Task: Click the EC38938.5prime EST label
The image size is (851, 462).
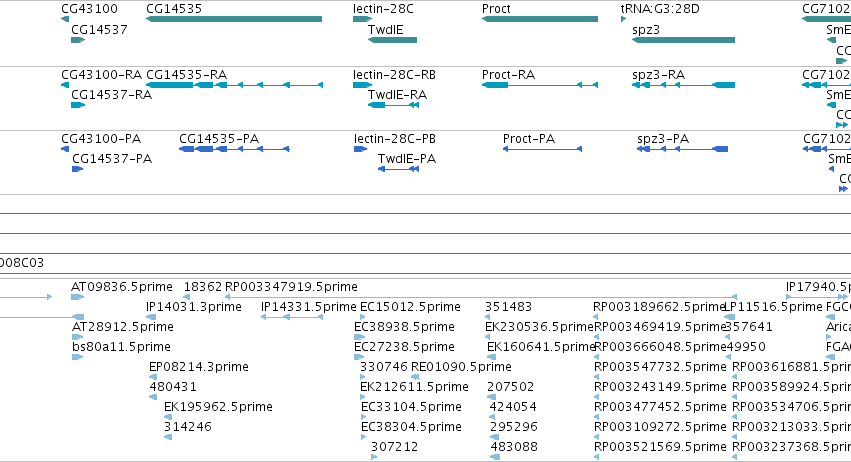Action: click(404, 327)
